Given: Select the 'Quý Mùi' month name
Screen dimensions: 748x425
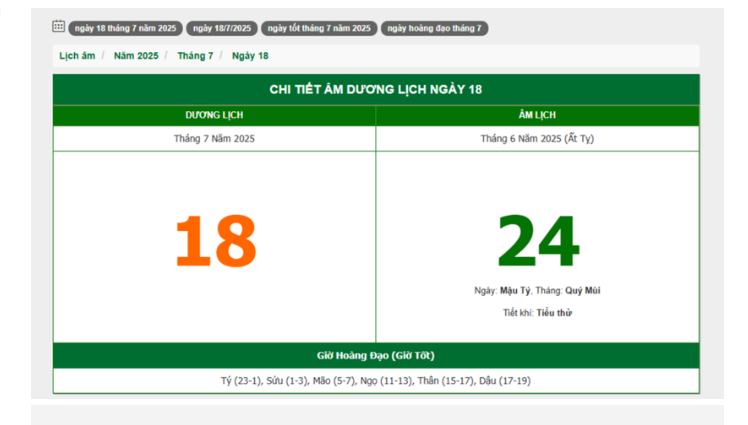Looking at the screenshot, I should pos(583,291).
